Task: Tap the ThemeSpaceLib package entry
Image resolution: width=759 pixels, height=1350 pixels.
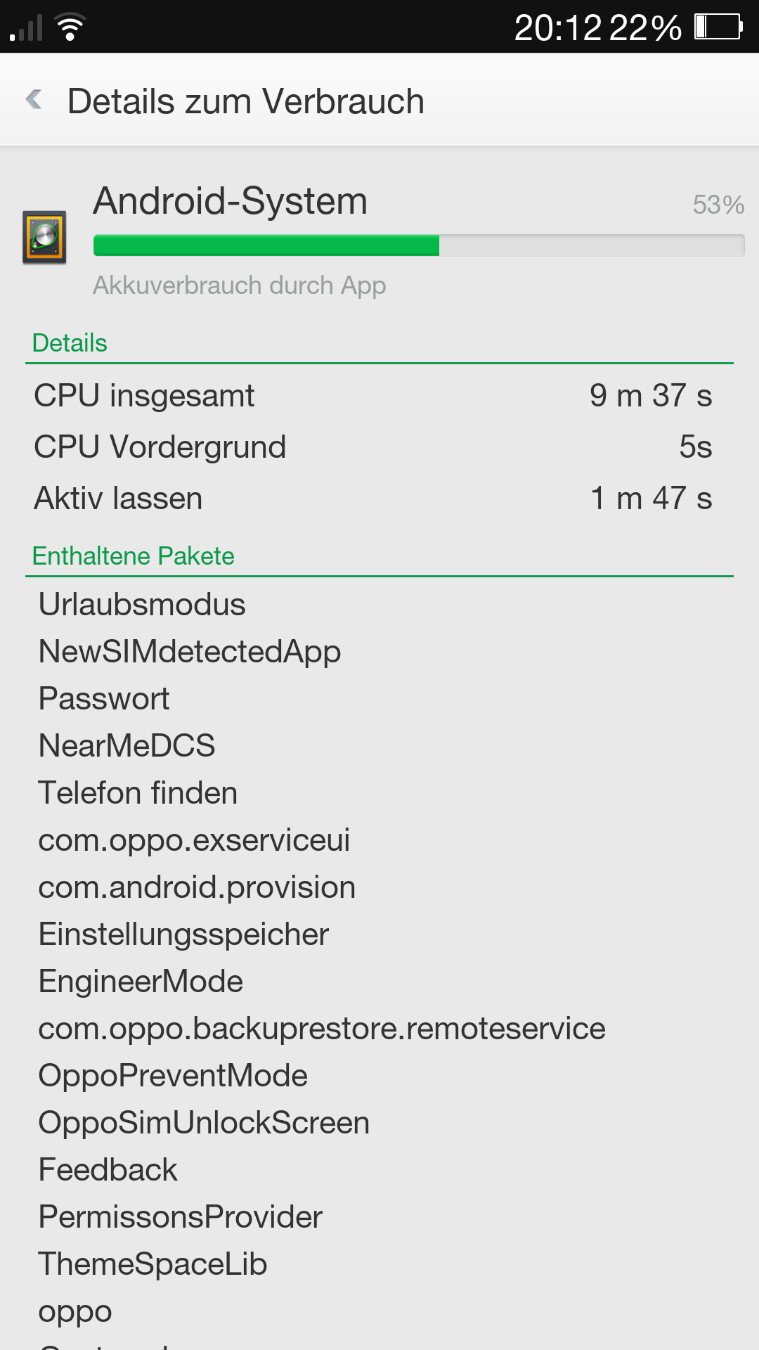Action: point(152,1264)
